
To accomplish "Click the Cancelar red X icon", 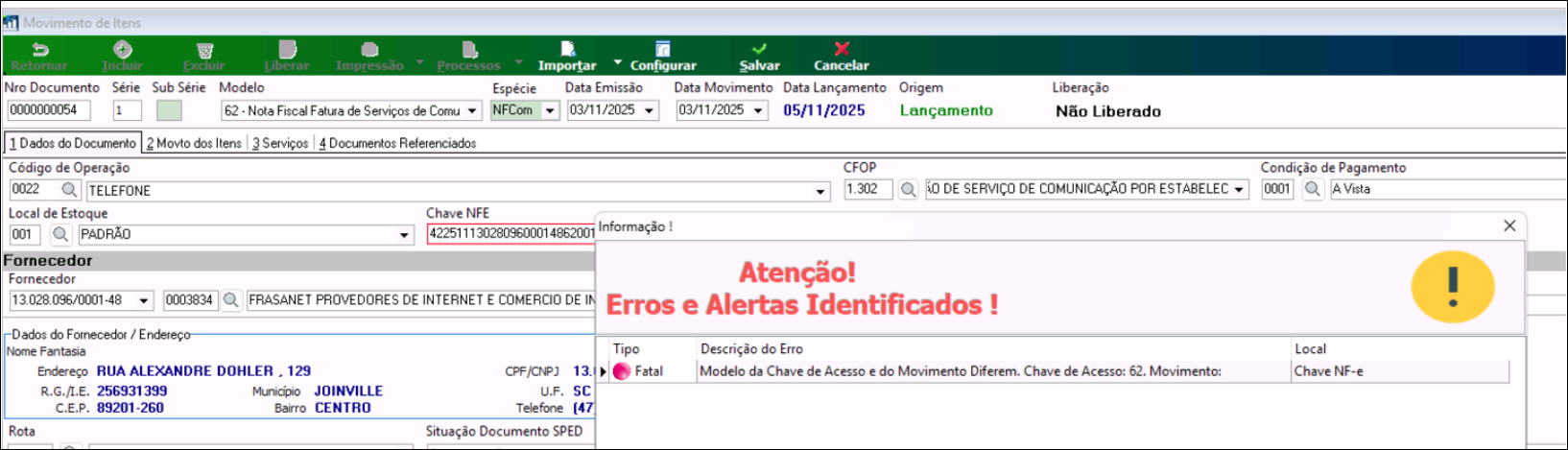I will (x=842, y=49).
